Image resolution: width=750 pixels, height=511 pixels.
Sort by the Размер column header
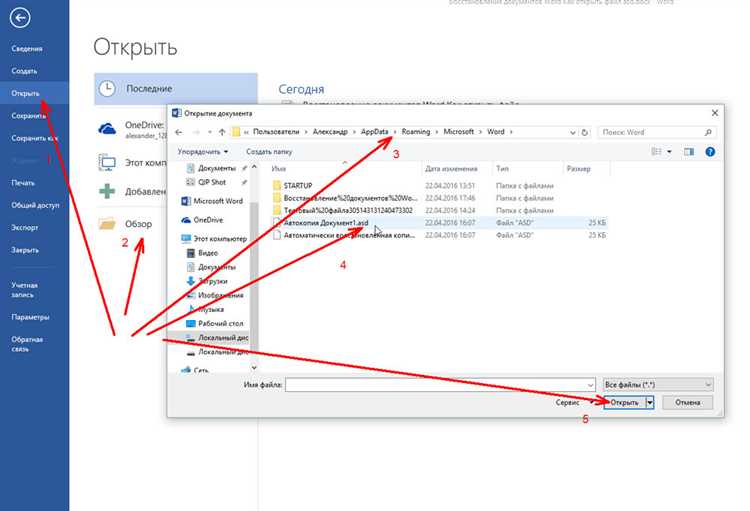click(x=578, y=169)
